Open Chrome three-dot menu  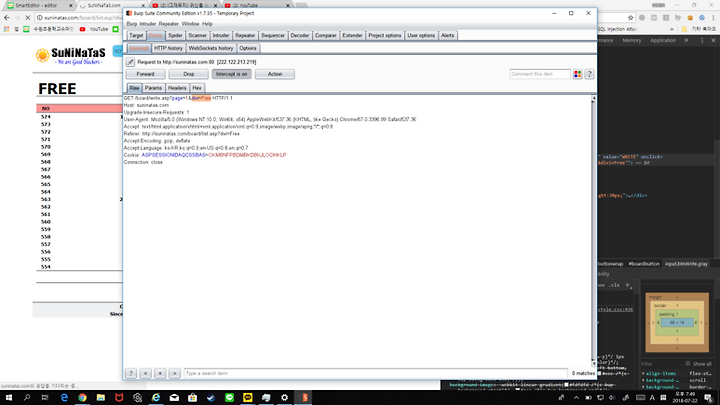[x=713, y=17]
